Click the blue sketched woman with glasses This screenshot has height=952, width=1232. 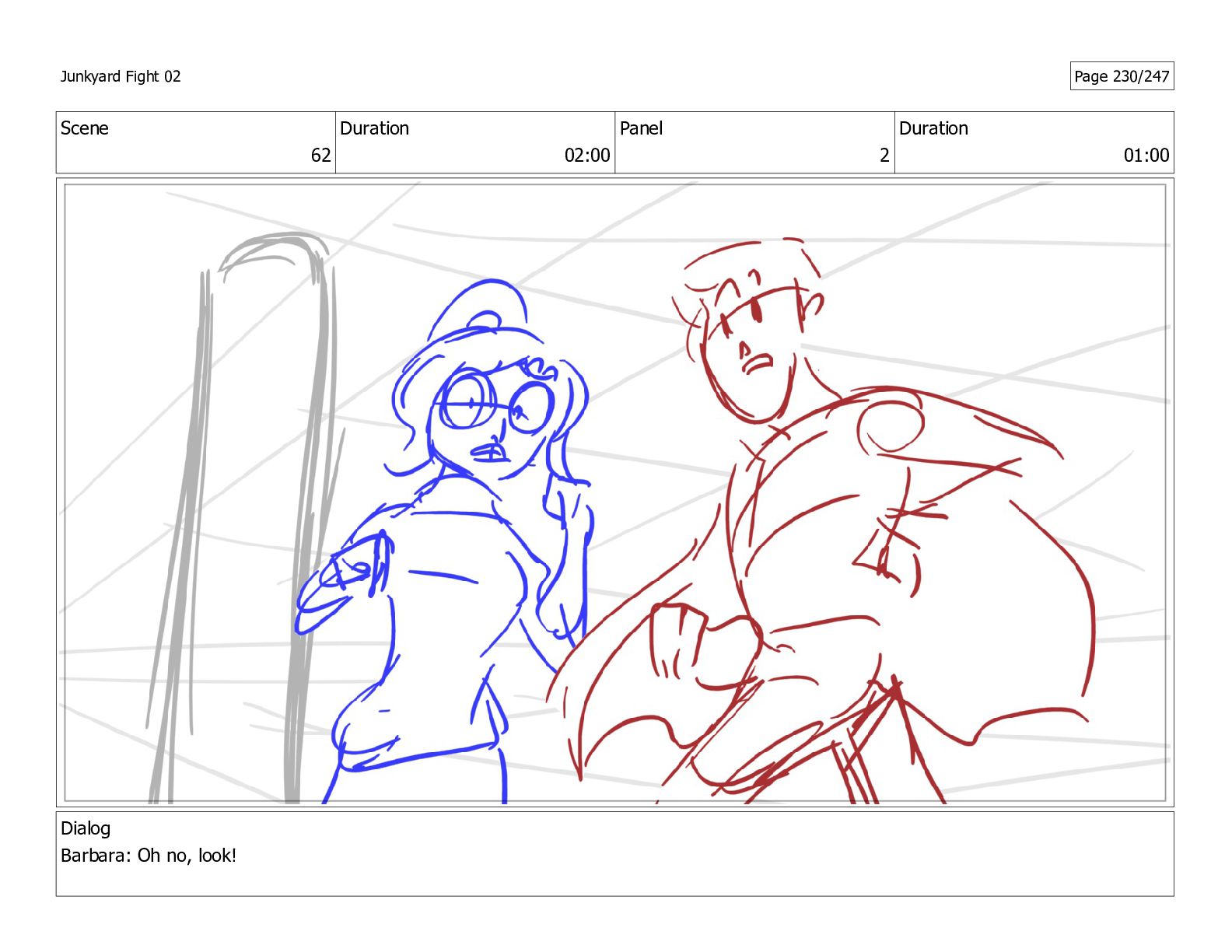[x=443, y=542]
